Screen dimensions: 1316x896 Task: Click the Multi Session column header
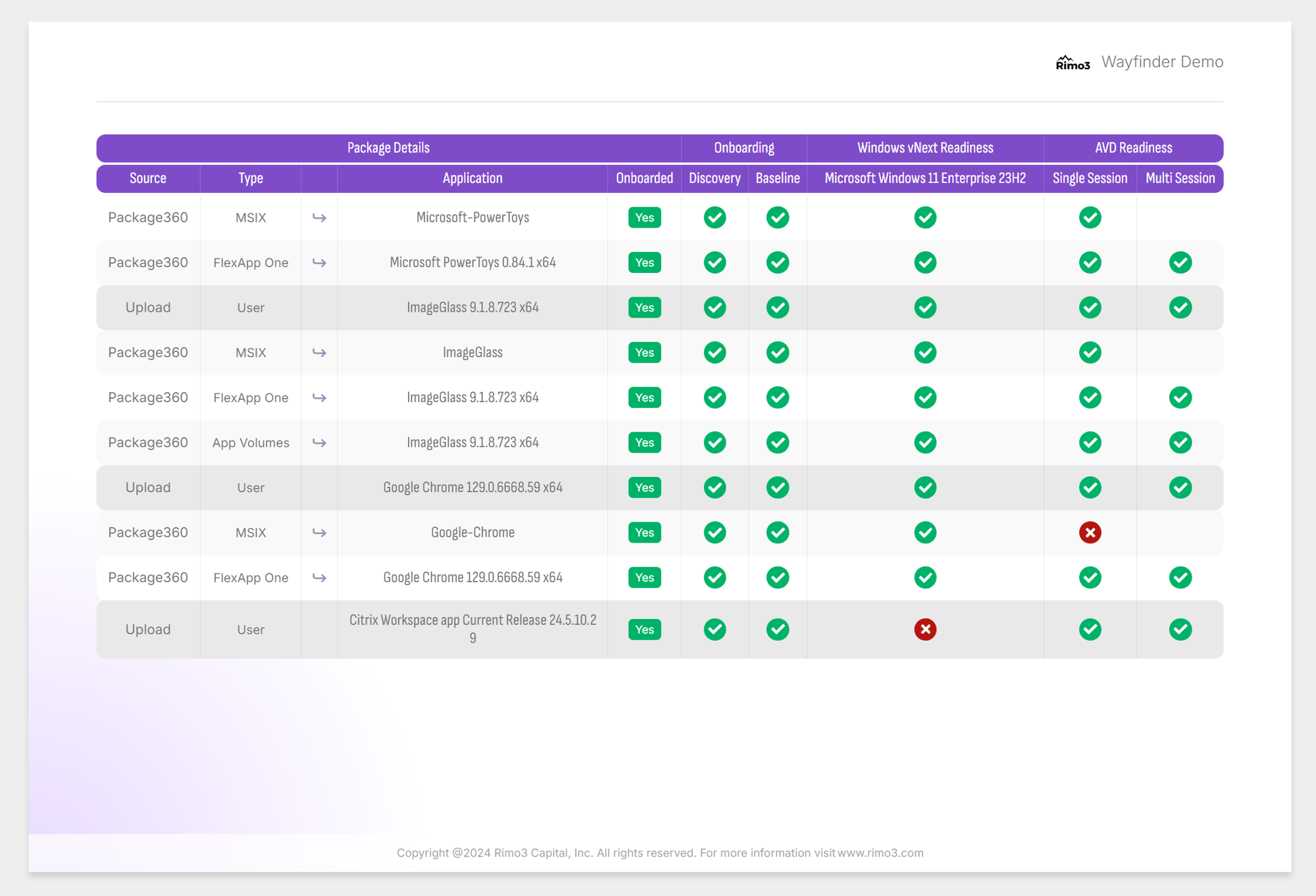coord(1180,178)
